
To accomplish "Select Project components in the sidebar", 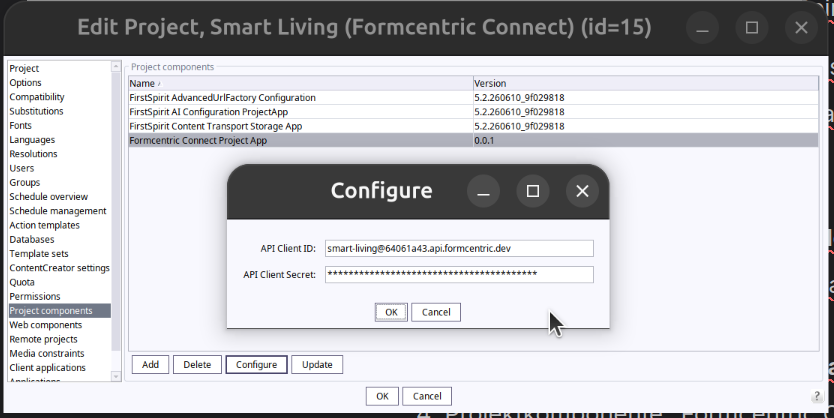I will pyautogui.click(x=60, y=311).
